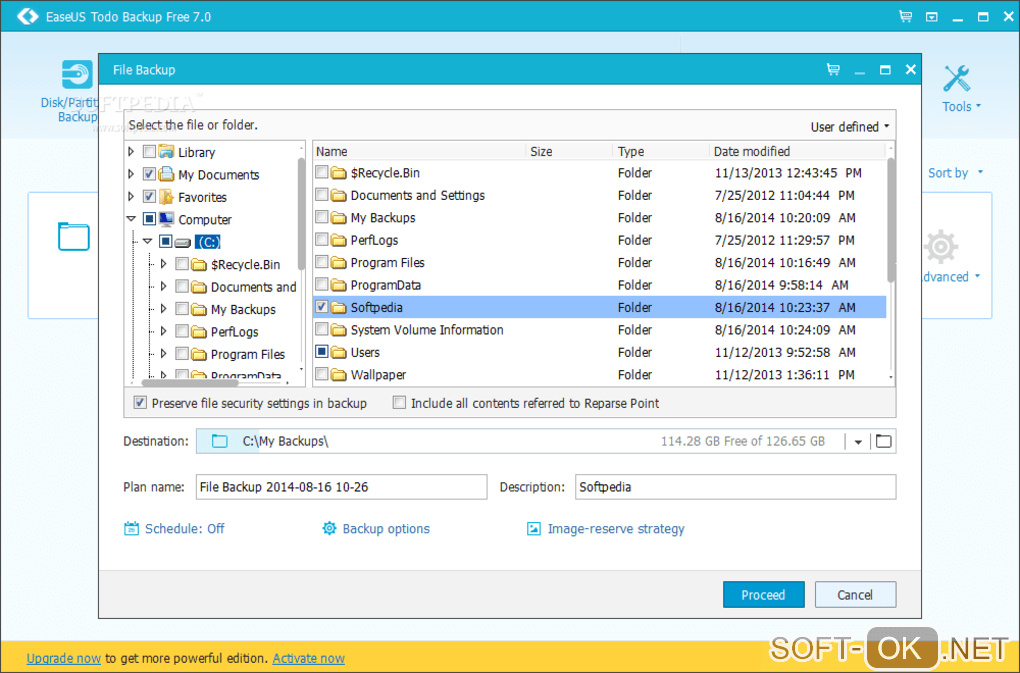This screenshot has height=673, width=1020.
Task: Click the Computer monitor icon in tree
Action: point(167,219)
